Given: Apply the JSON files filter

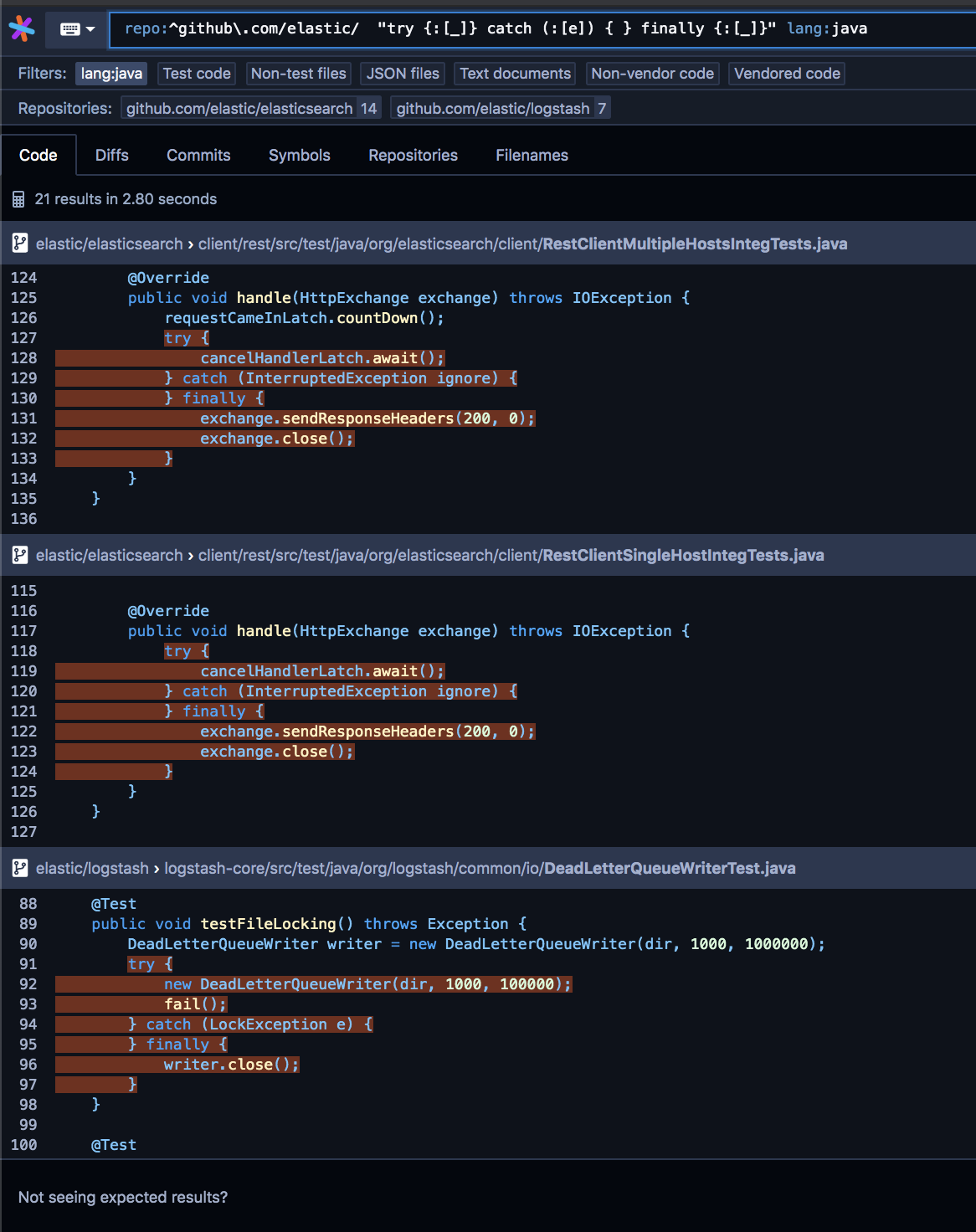Looking at the screenshot, I should click(x=403, y=74).
